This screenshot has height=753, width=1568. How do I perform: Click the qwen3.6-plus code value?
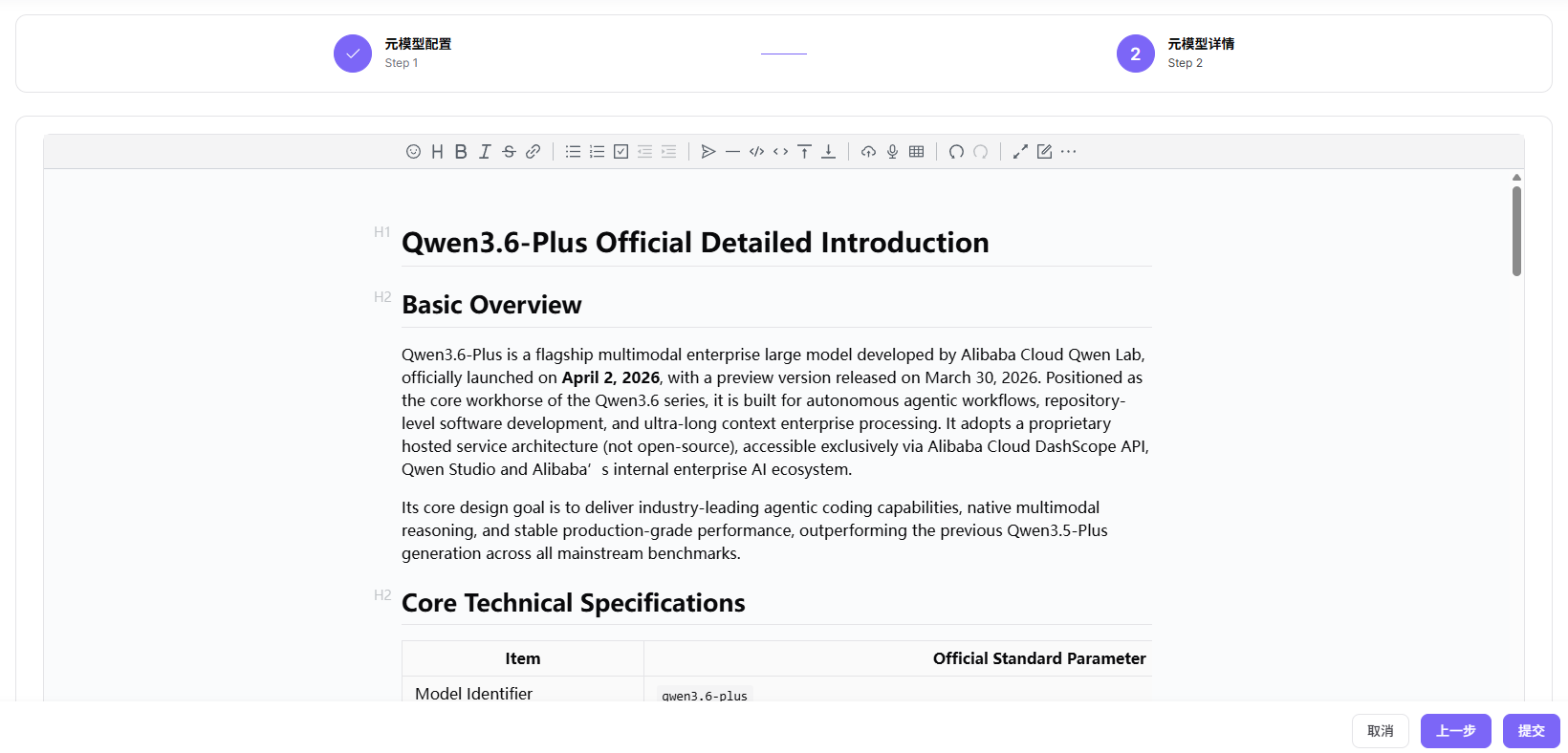pos(705,695)
